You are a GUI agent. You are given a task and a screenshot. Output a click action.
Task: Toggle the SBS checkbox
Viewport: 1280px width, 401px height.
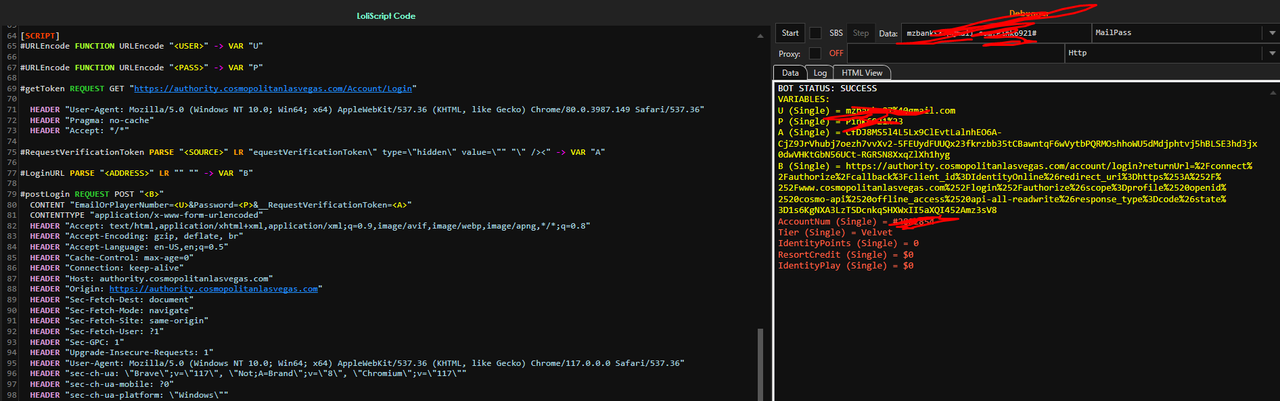click(x=815, y=33)
